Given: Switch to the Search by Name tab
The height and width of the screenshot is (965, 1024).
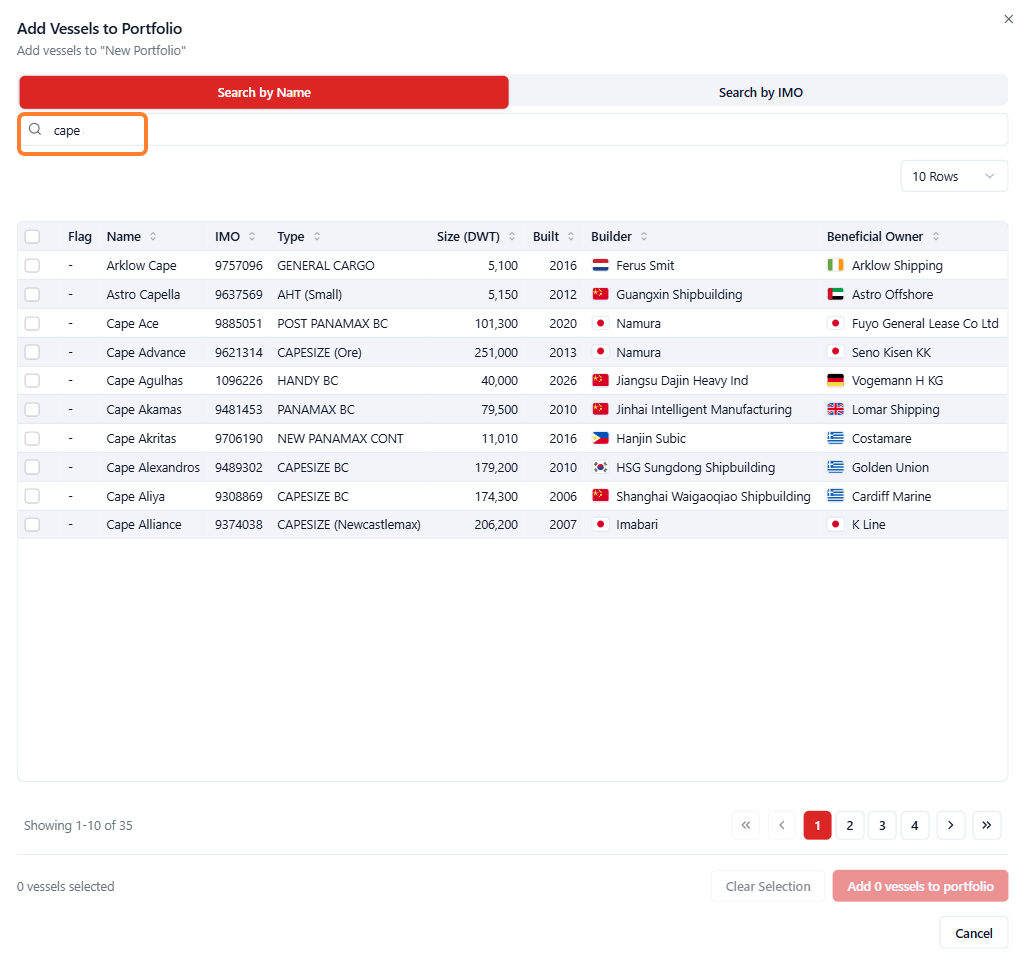Looking at the screenshot, I should pos(264,92).
